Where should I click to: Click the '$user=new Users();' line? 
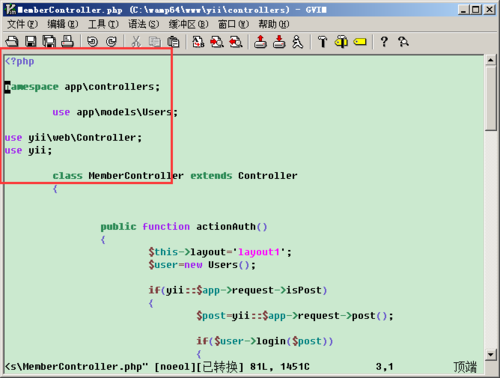(x=202, y=265)
